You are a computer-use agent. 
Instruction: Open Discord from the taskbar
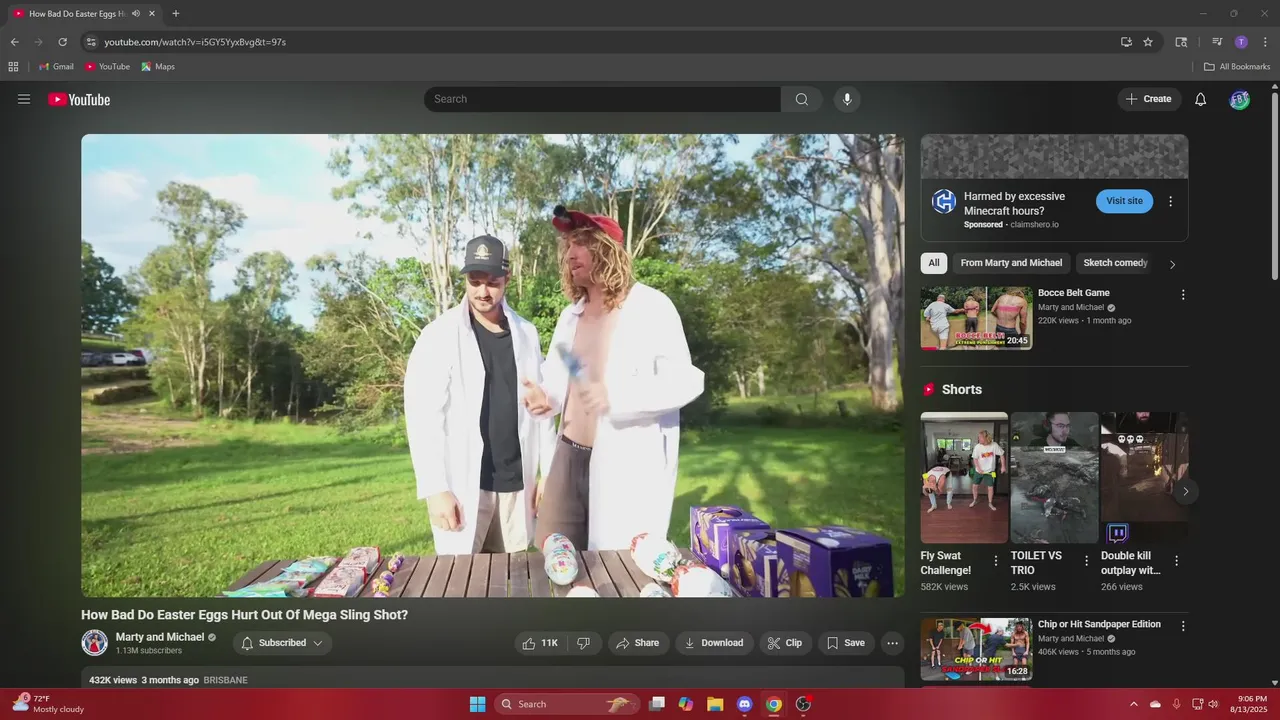pyautogui.click(x=744, y=704)
